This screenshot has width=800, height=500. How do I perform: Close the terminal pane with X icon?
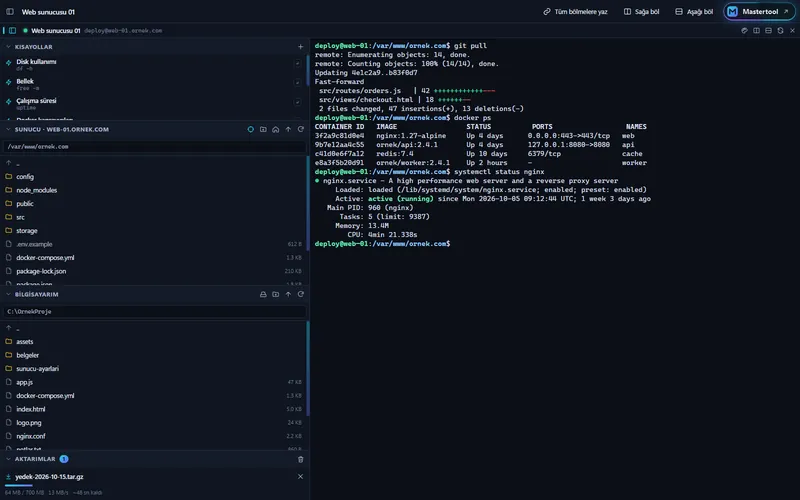(792, 31)
